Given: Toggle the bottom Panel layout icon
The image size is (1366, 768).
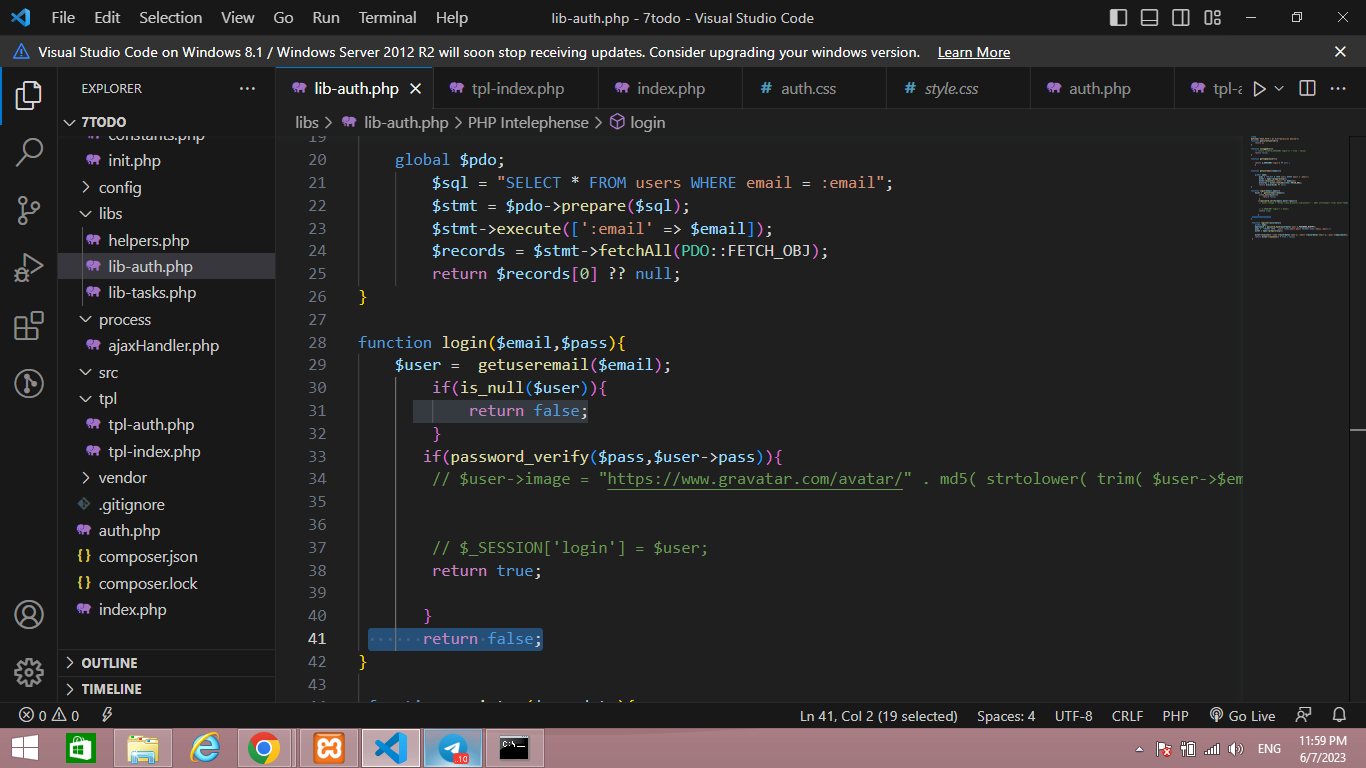Looking at the screenshot, I should point(1150,18).
